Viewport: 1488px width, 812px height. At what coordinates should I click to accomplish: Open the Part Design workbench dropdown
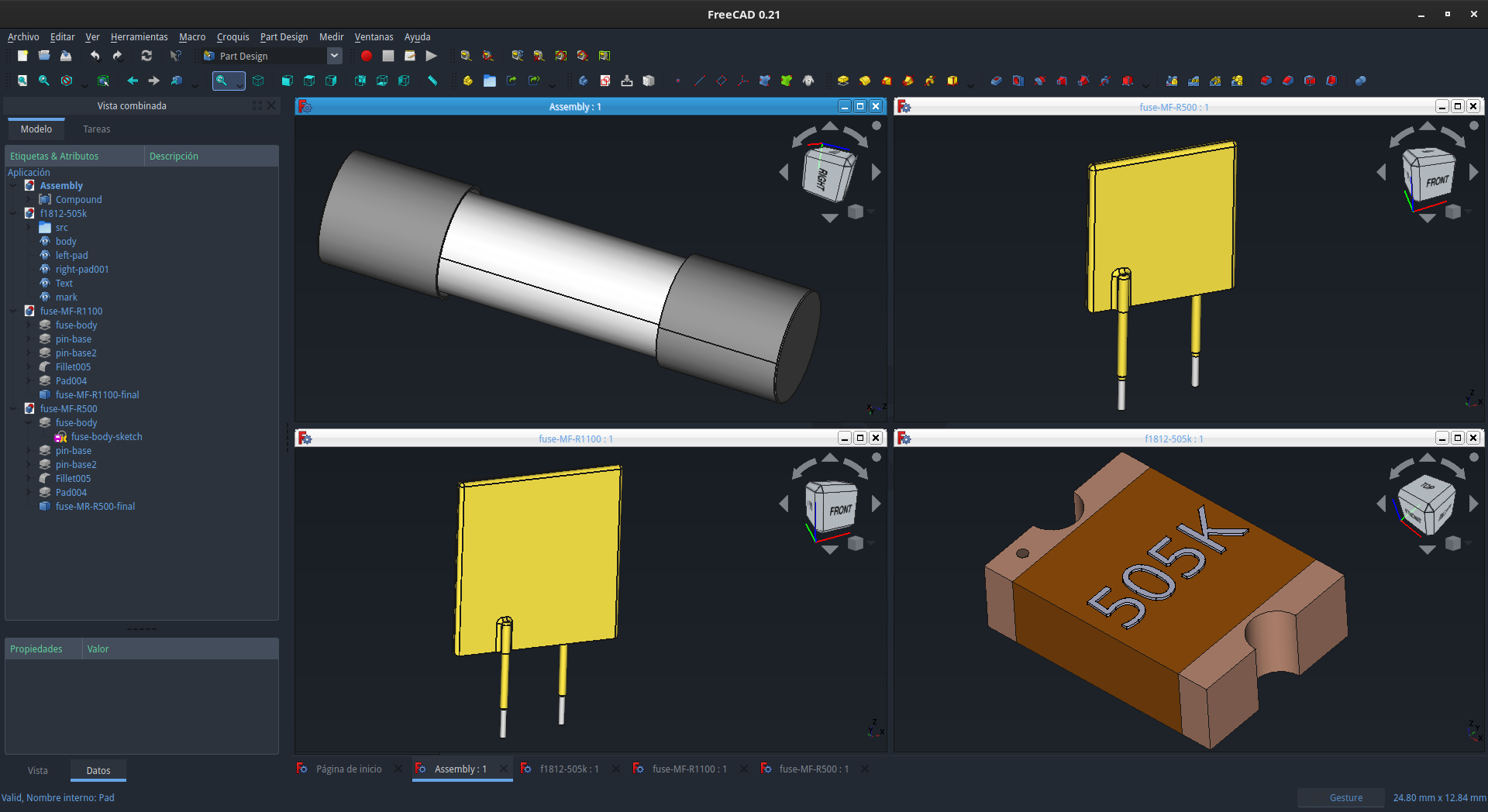tap(334, 56)
